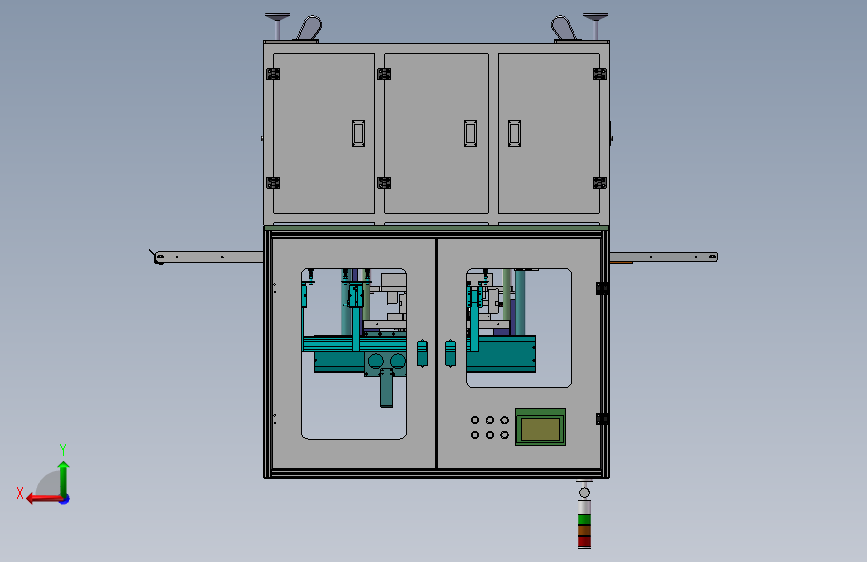Pick the handle on the upper middle cabinet door
Image resolution: width=867 pixels, height=562 pixels.
pyautogui.click(x=471, y=133)
